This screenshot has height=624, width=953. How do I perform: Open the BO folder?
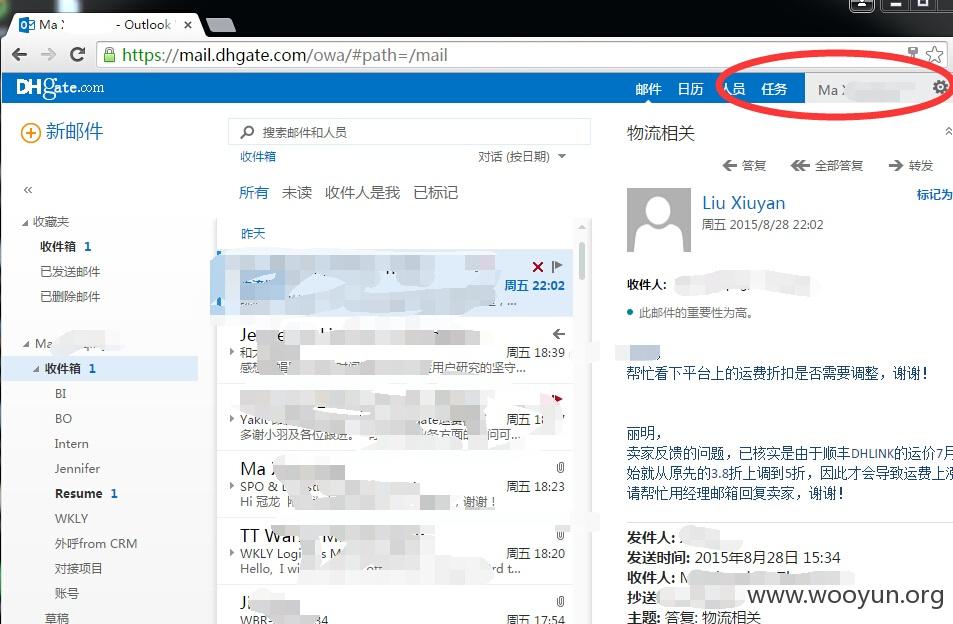click(63, 418)
